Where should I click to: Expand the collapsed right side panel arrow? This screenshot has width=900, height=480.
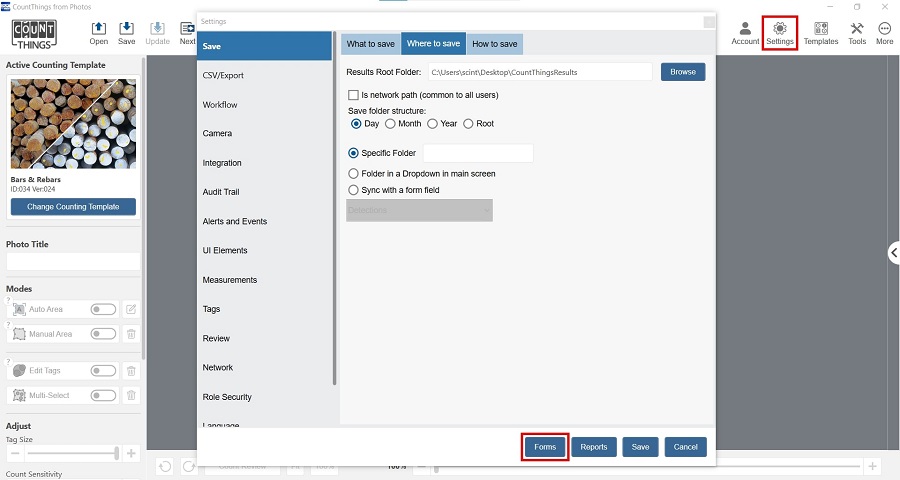pos(893,253)
